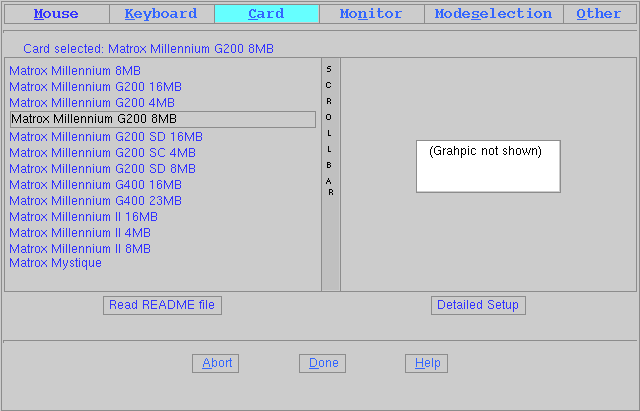Click the vertical scrollbar beside card list
This screenshot has height=411, width=640.
click(x=330, y=175)
